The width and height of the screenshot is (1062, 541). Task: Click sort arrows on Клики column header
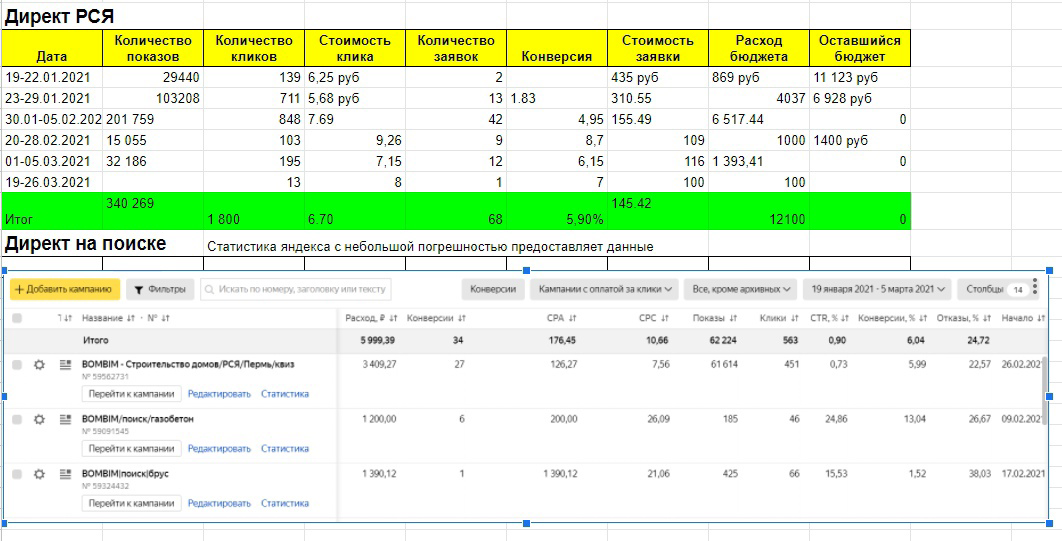792,318
